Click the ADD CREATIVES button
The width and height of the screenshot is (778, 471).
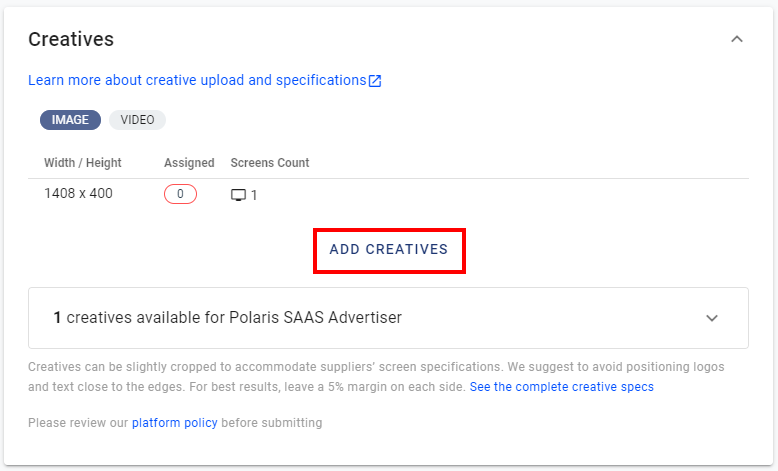pyautogui.click(x=389, y=250)
